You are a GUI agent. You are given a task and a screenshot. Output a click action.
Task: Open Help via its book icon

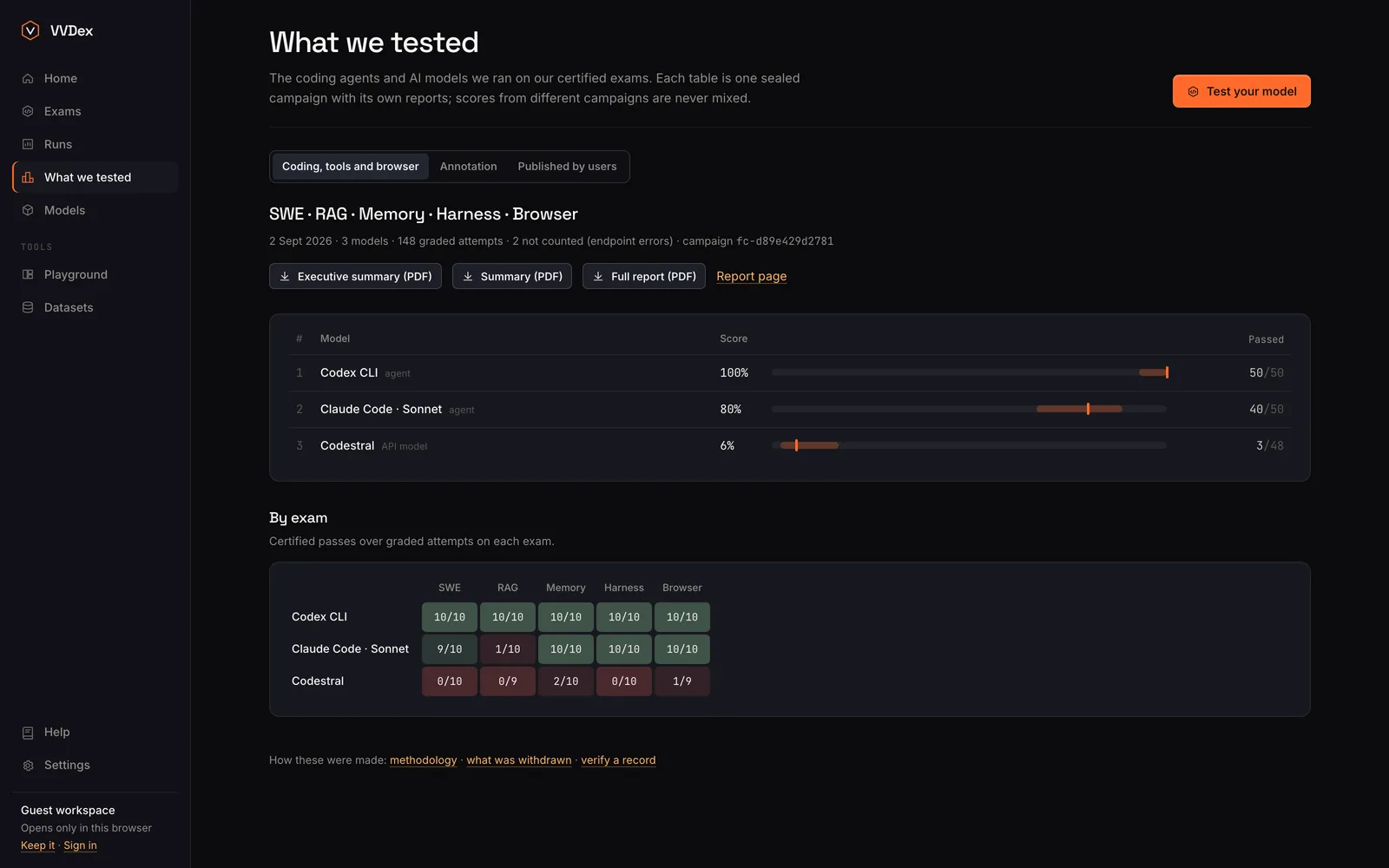28,732
